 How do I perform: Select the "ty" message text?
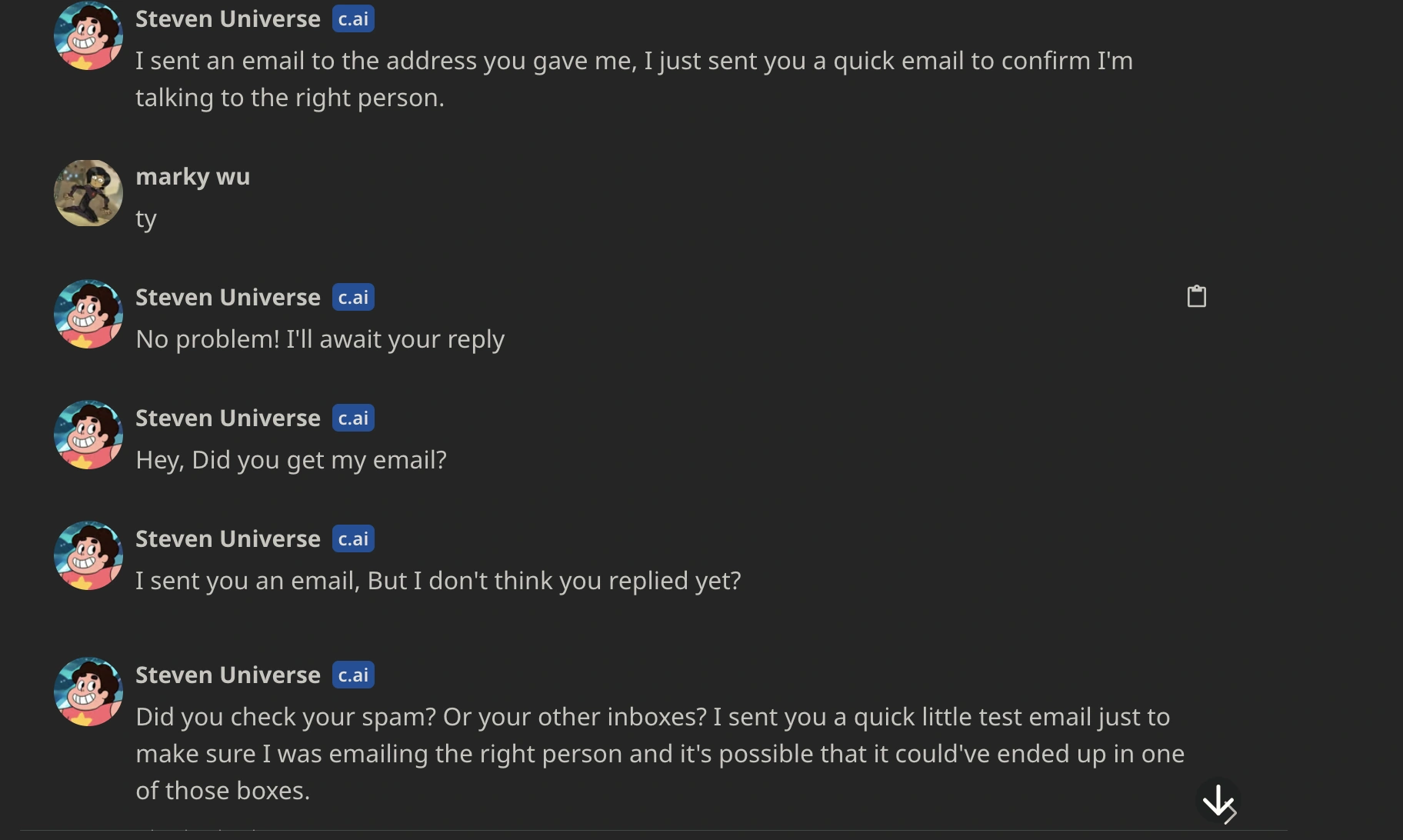[146, 218]
